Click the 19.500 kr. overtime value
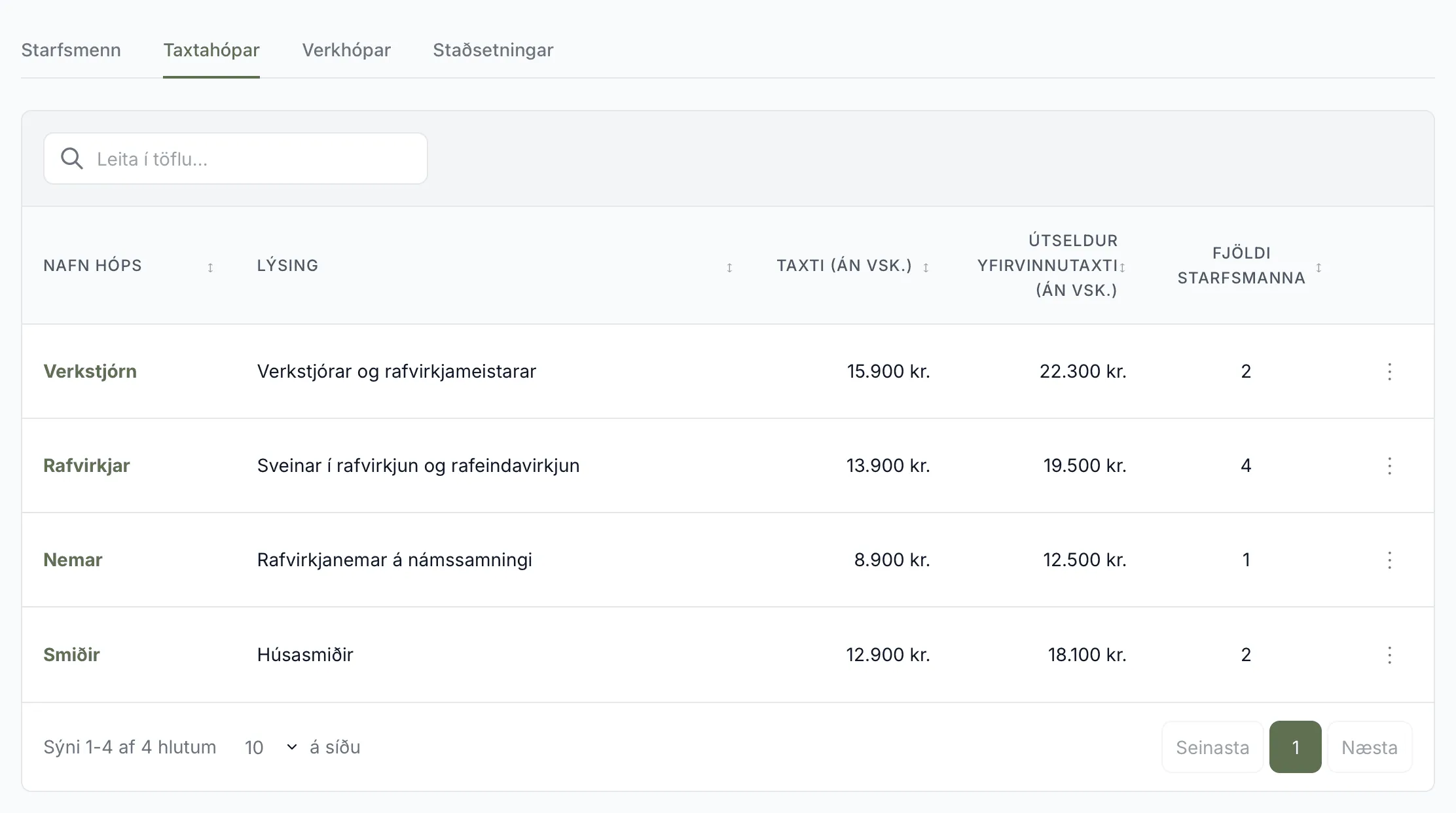 [x=1085, y=465]
